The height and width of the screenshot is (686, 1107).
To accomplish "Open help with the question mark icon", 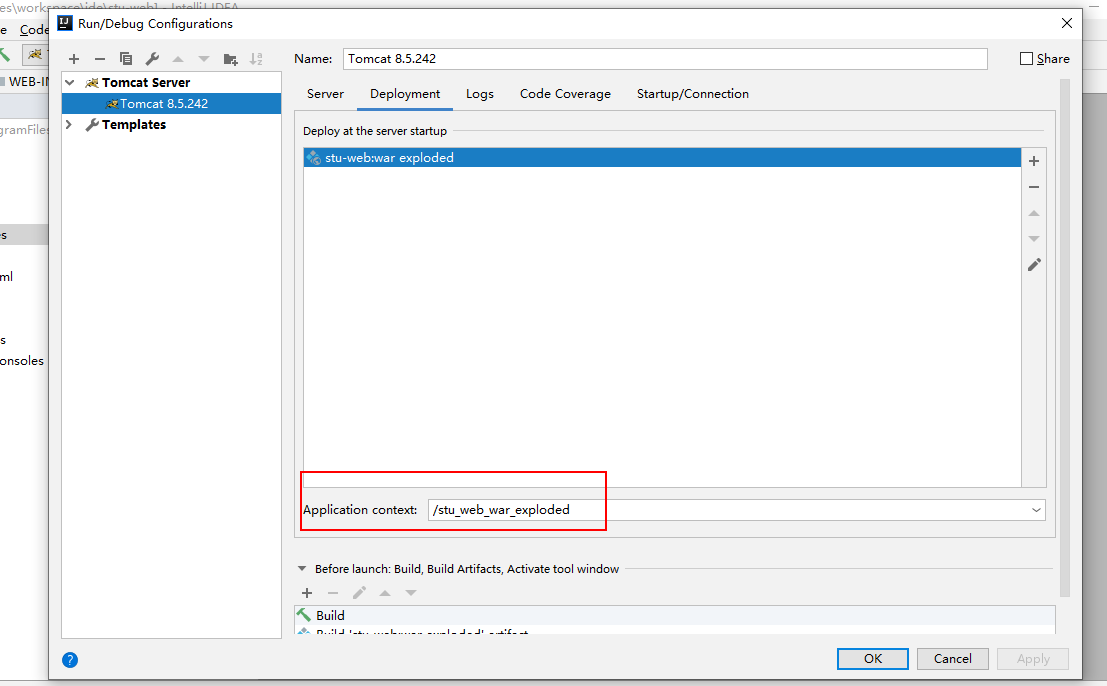I will pos(70,660).
